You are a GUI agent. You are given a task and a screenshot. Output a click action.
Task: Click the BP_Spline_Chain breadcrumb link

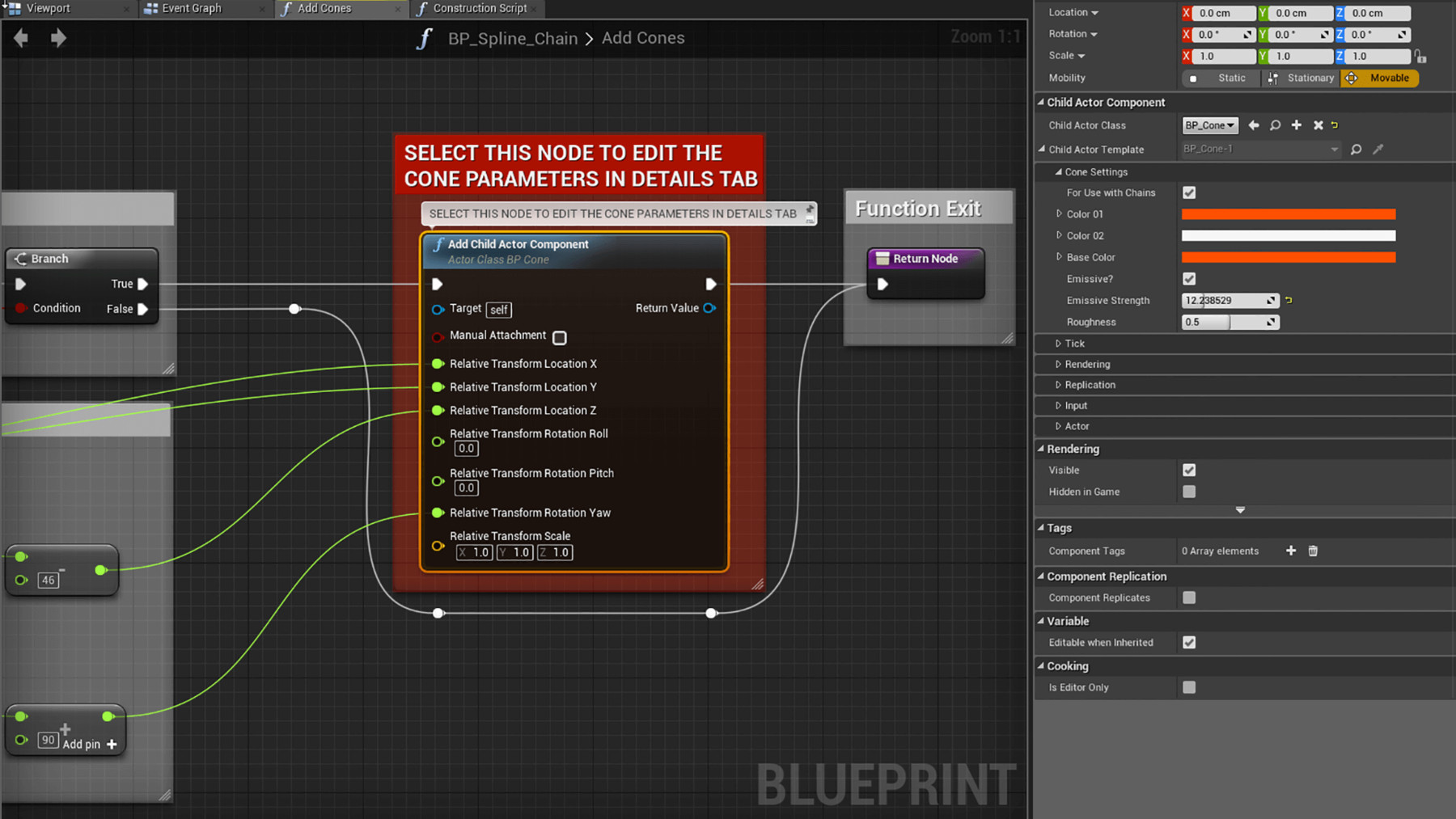coord(512,37)
